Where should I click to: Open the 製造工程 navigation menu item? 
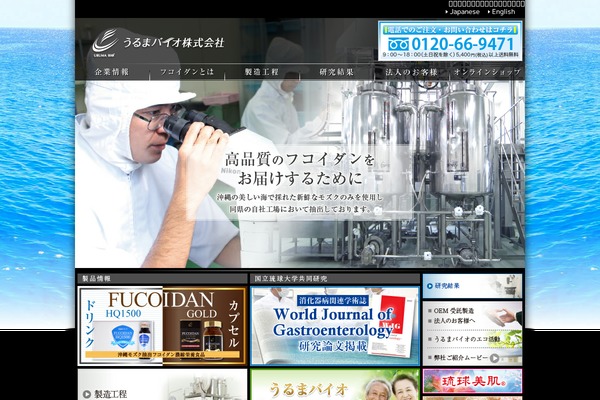pyautogui.click(x=262, y=72)
